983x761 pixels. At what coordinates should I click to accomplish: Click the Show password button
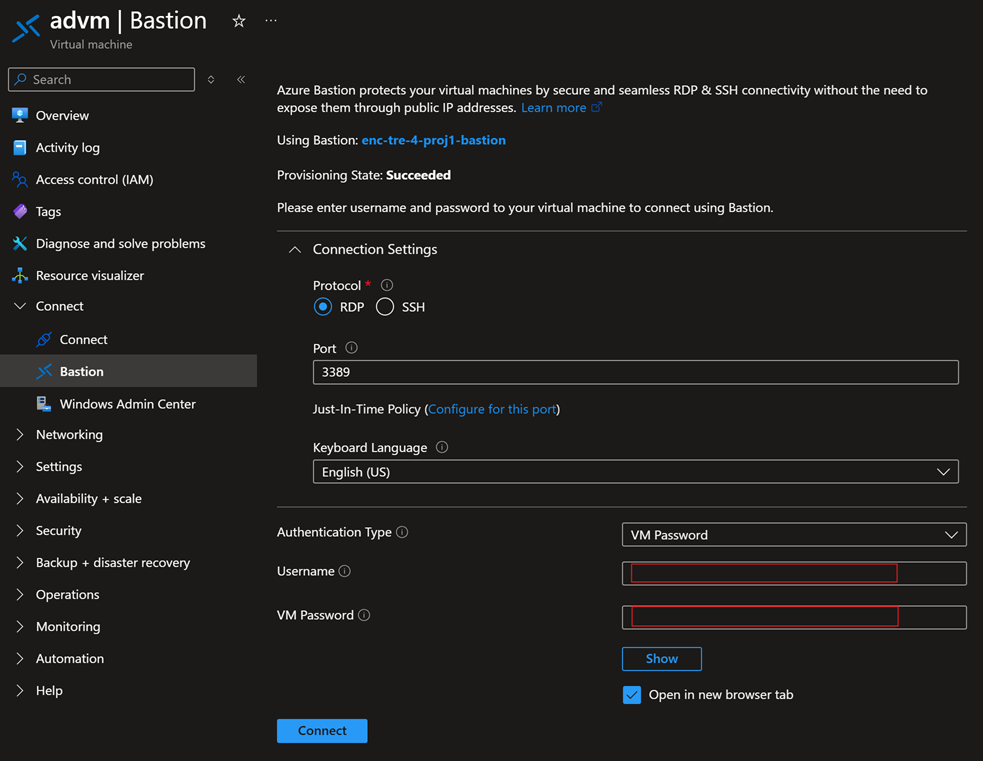pos(661,659)
